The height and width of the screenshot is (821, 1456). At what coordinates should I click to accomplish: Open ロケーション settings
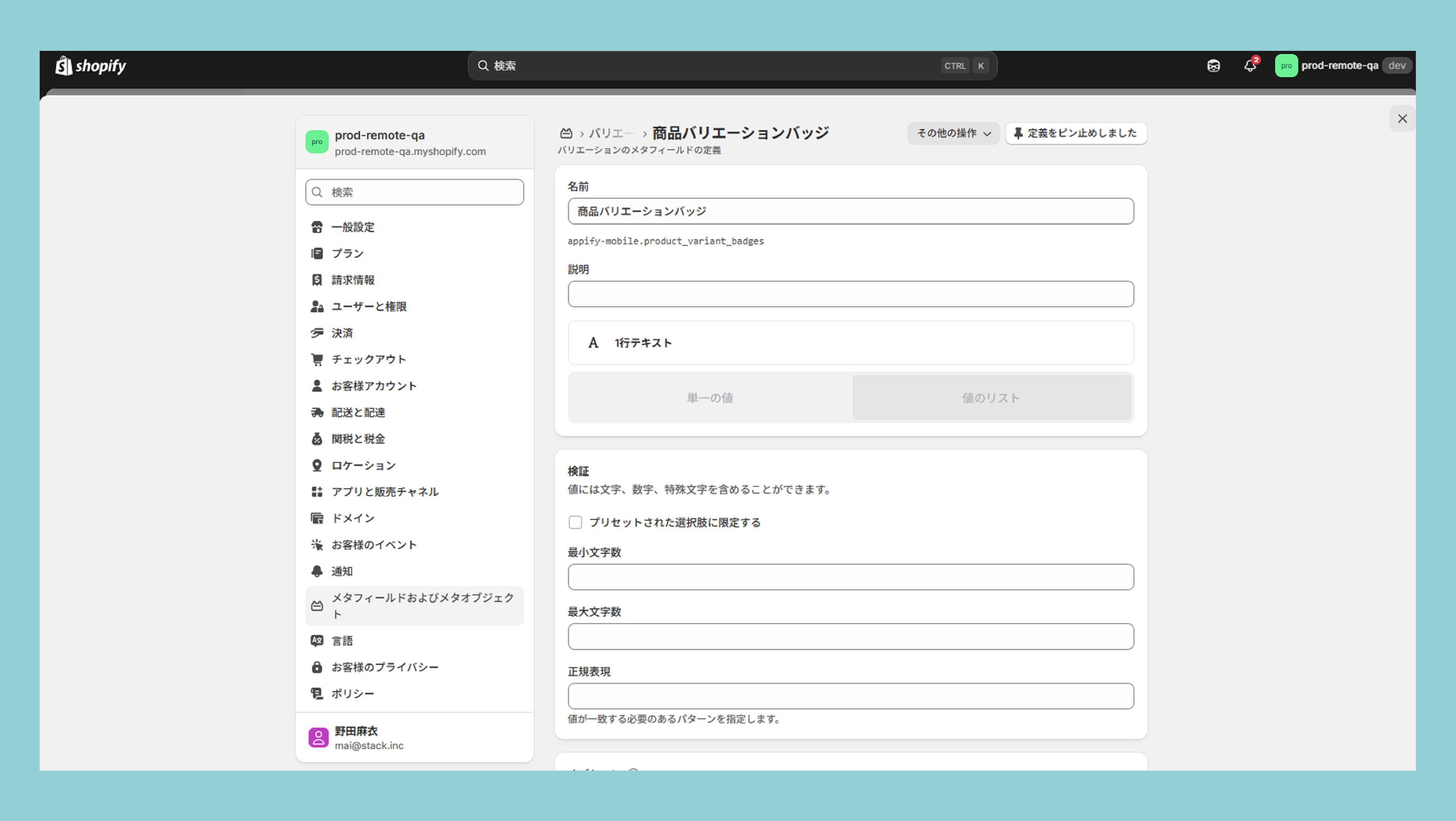click(x=363, y=465)
